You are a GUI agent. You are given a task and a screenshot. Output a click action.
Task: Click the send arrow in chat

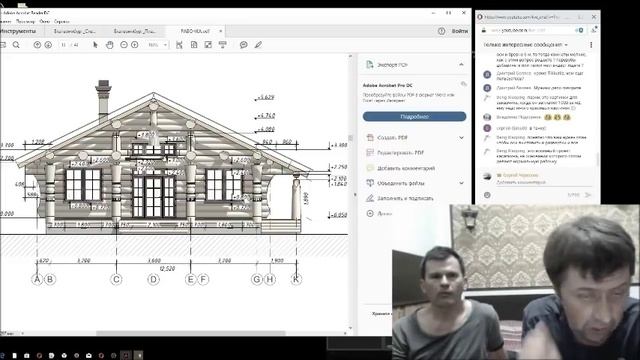pos(588,195)
